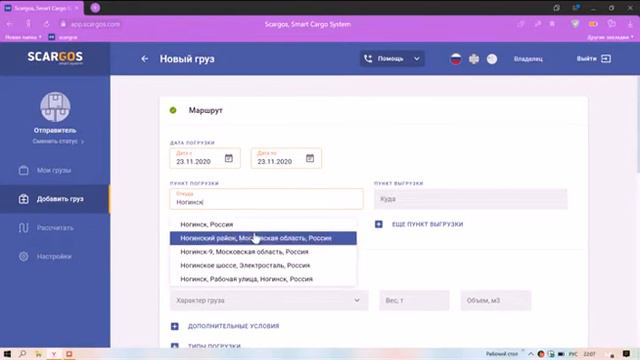Open the Windows Start menu
This screenshot has height=360, width=640.
coord(7,354)
